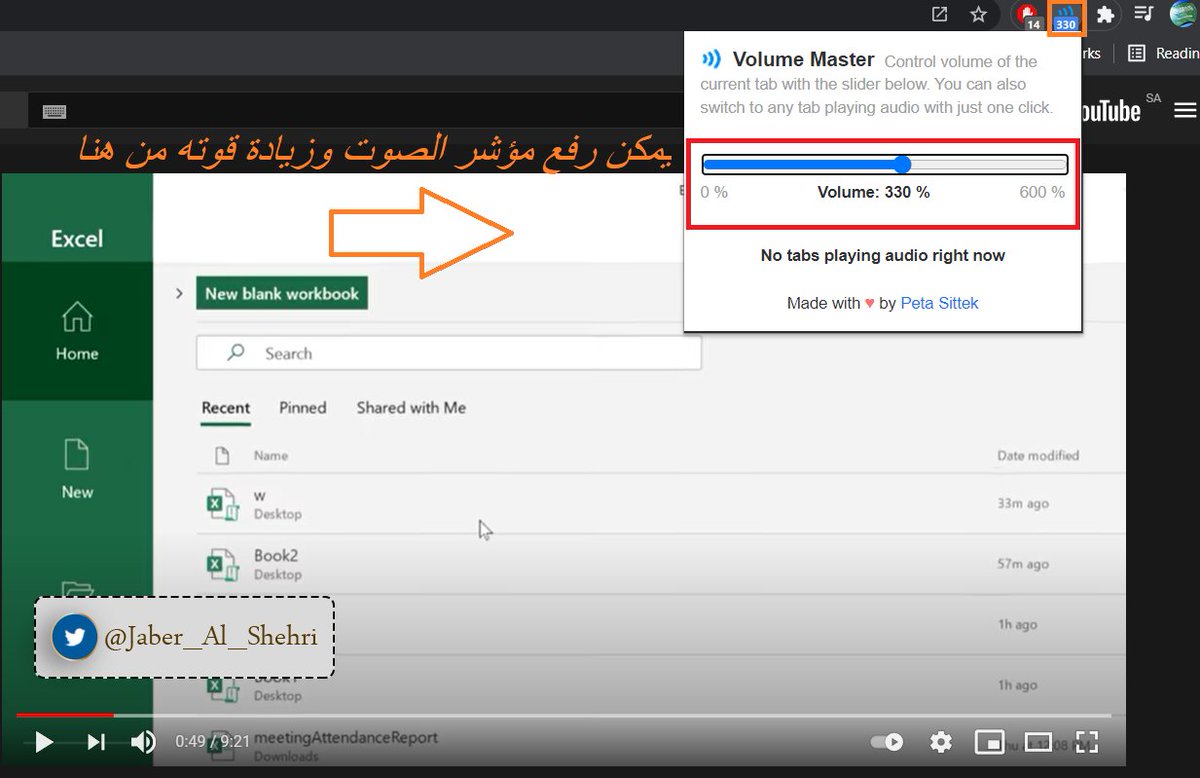Click the 57m ago date entry

click(1023, 564)
